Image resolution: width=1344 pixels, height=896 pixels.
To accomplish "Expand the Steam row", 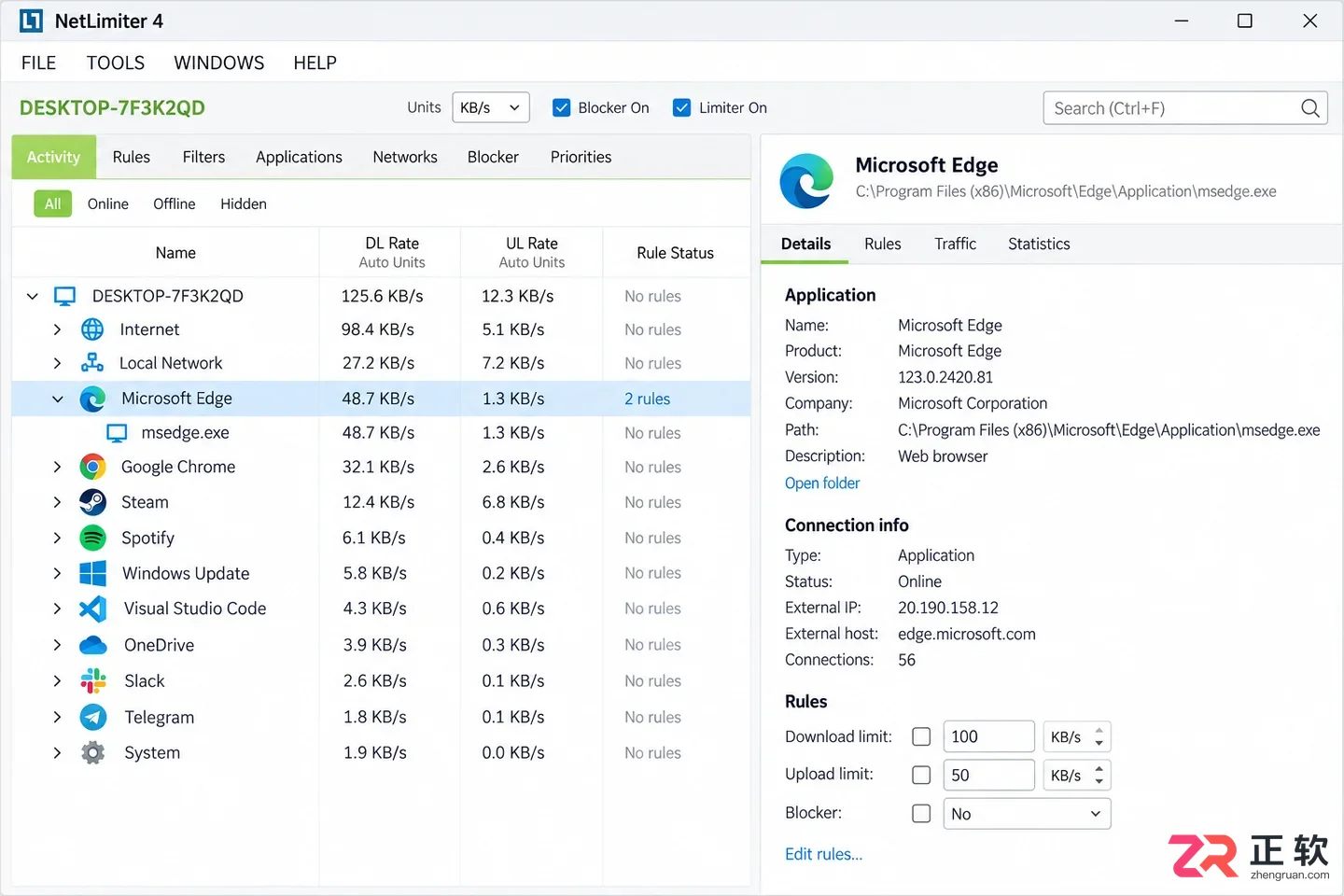I will [57, 502].
